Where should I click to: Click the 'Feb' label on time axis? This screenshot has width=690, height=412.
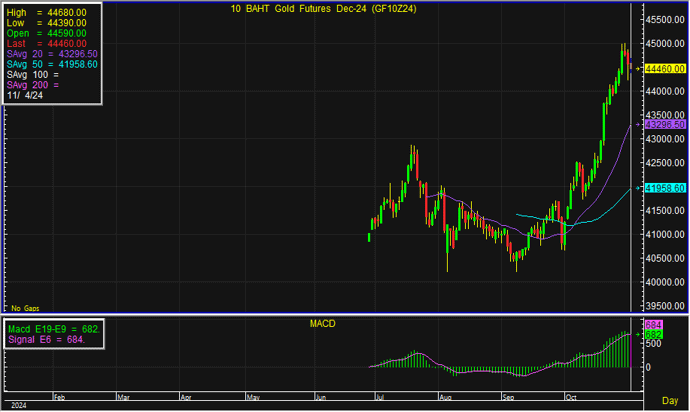[58, 397]
